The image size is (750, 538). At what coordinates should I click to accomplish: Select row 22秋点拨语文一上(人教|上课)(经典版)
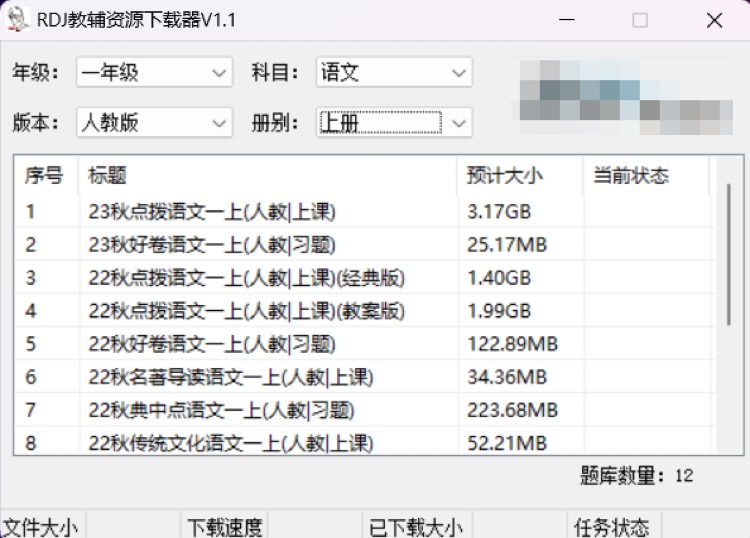point(364,277)
